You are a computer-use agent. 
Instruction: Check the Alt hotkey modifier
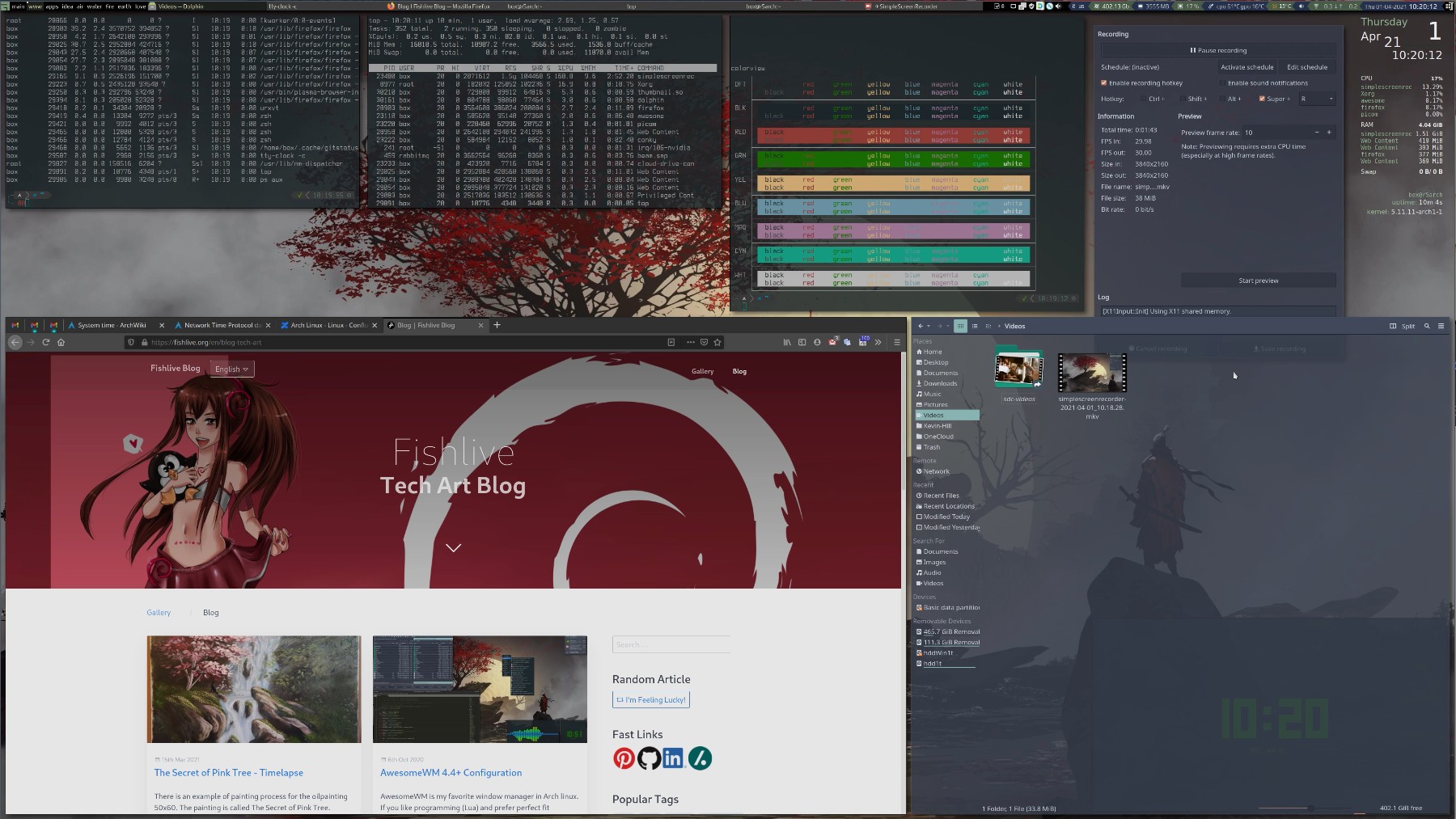1222,99
